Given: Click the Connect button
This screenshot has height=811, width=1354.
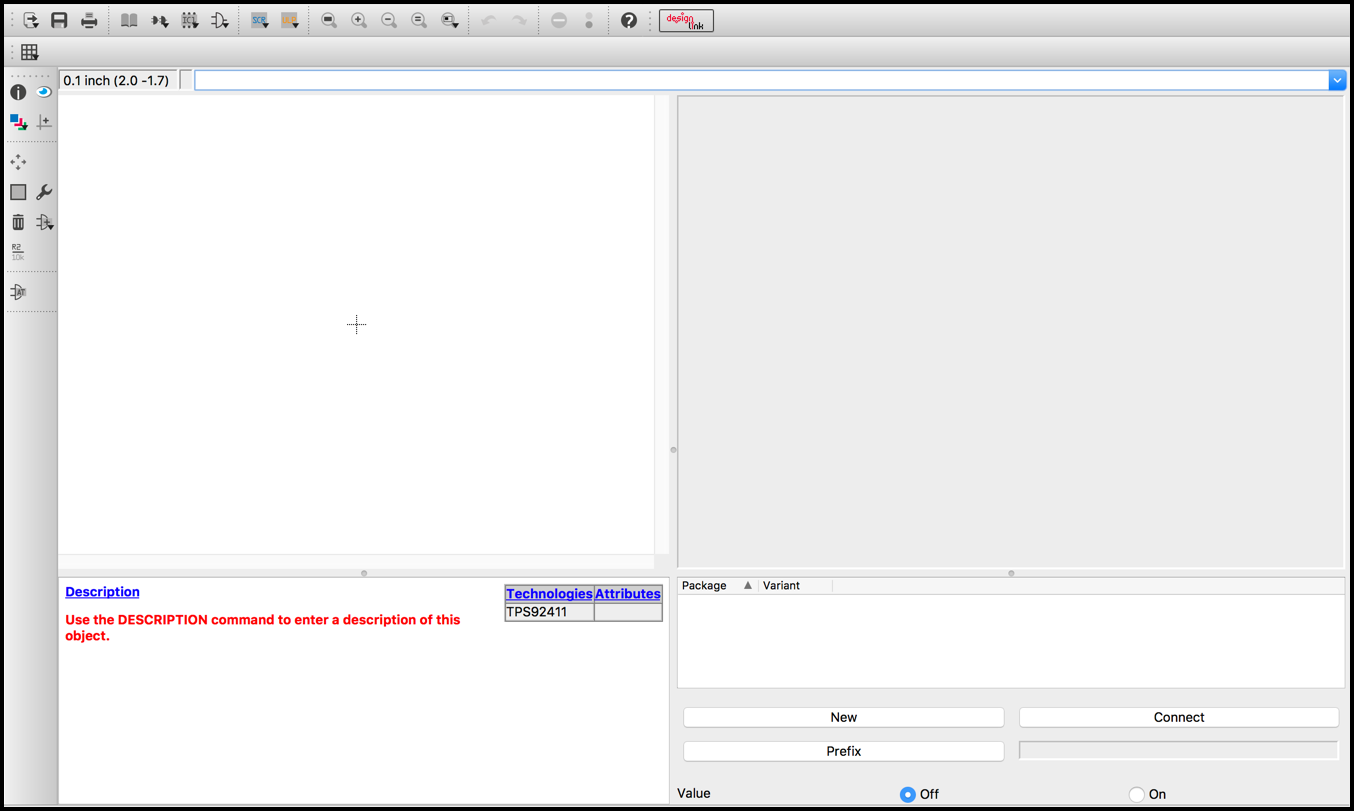Looking at the screenshot, I should [1179, 717].
